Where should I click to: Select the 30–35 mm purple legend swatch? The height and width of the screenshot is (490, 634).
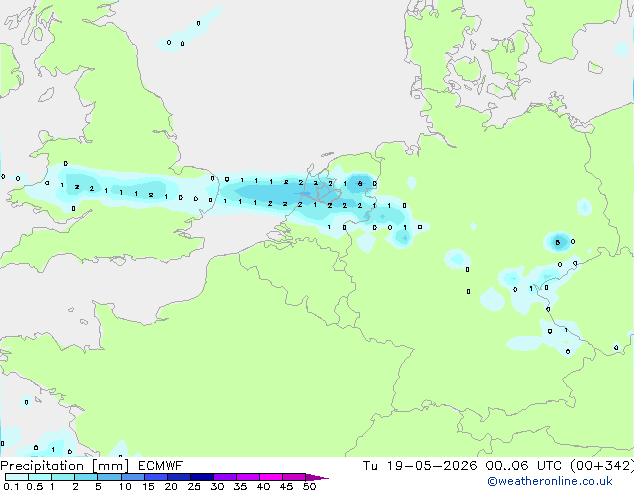(225, 477)
